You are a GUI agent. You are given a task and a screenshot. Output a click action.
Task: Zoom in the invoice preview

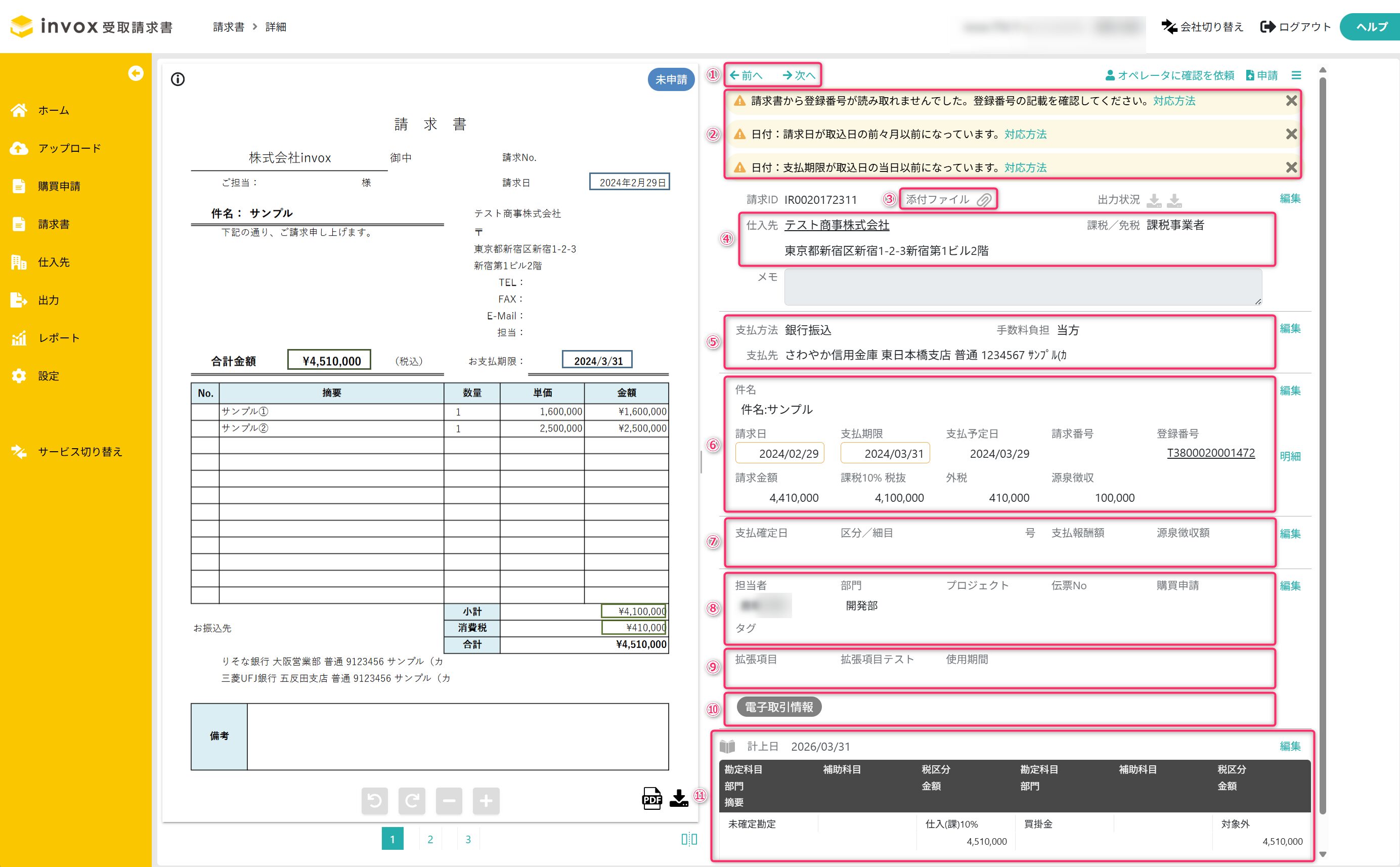(x=486, y=801)
